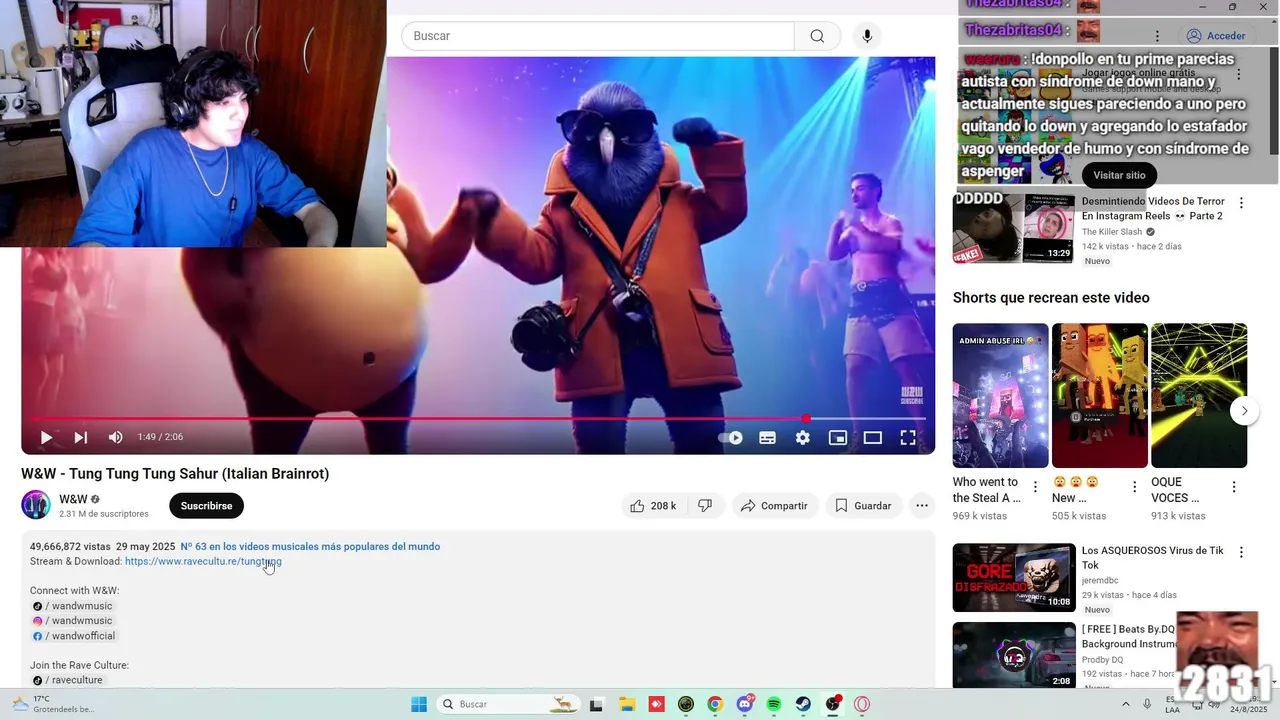This screenshot has height=720, width=1280.
Task: Open options for the ad card
Action: point(1238,74)
